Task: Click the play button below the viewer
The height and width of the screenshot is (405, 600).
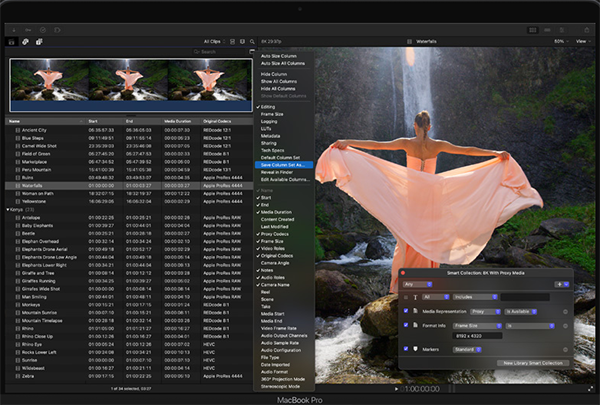Action: point(396,389)
